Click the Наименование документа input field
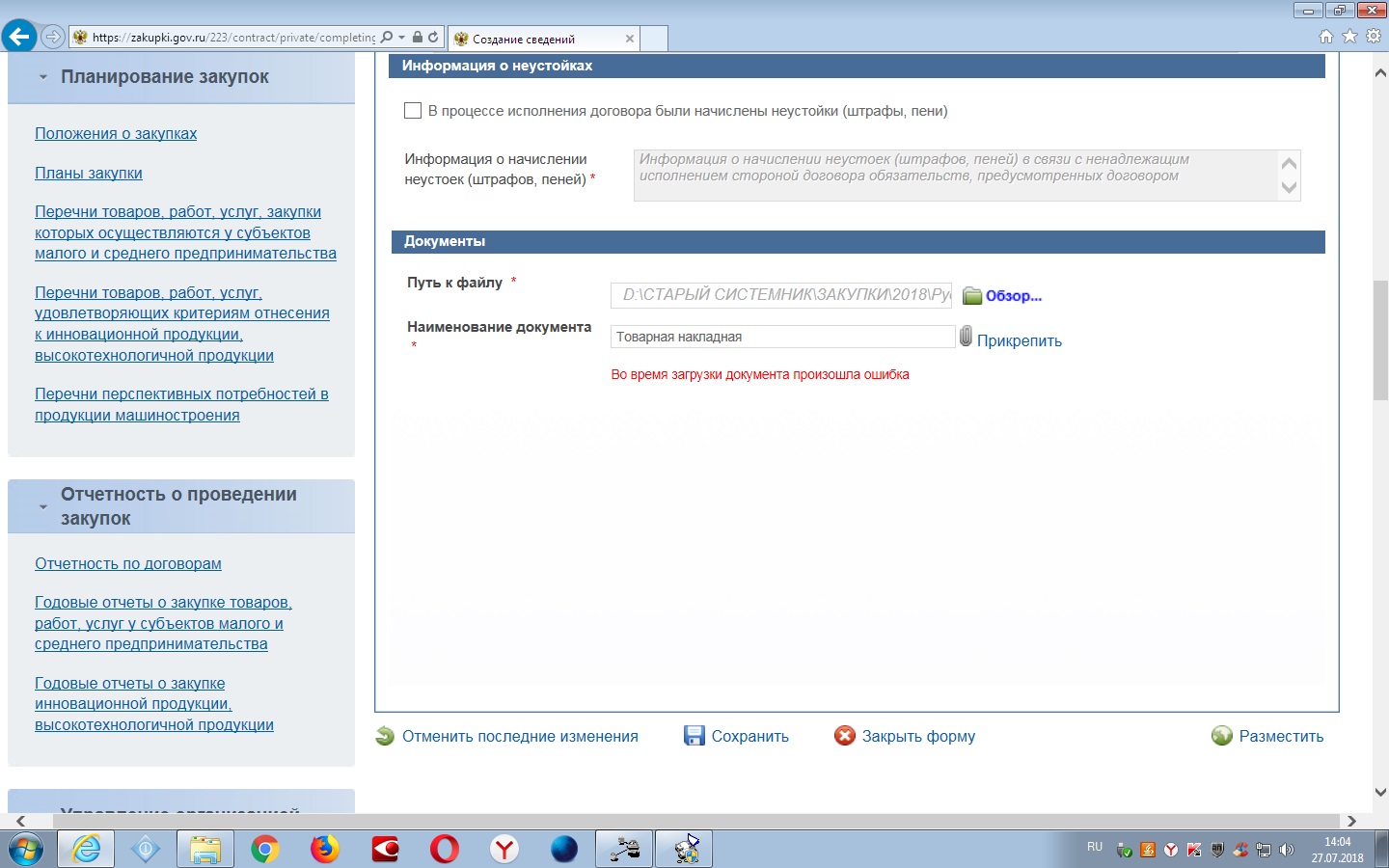The image size is (1389, 868). (x=781, y=337)
